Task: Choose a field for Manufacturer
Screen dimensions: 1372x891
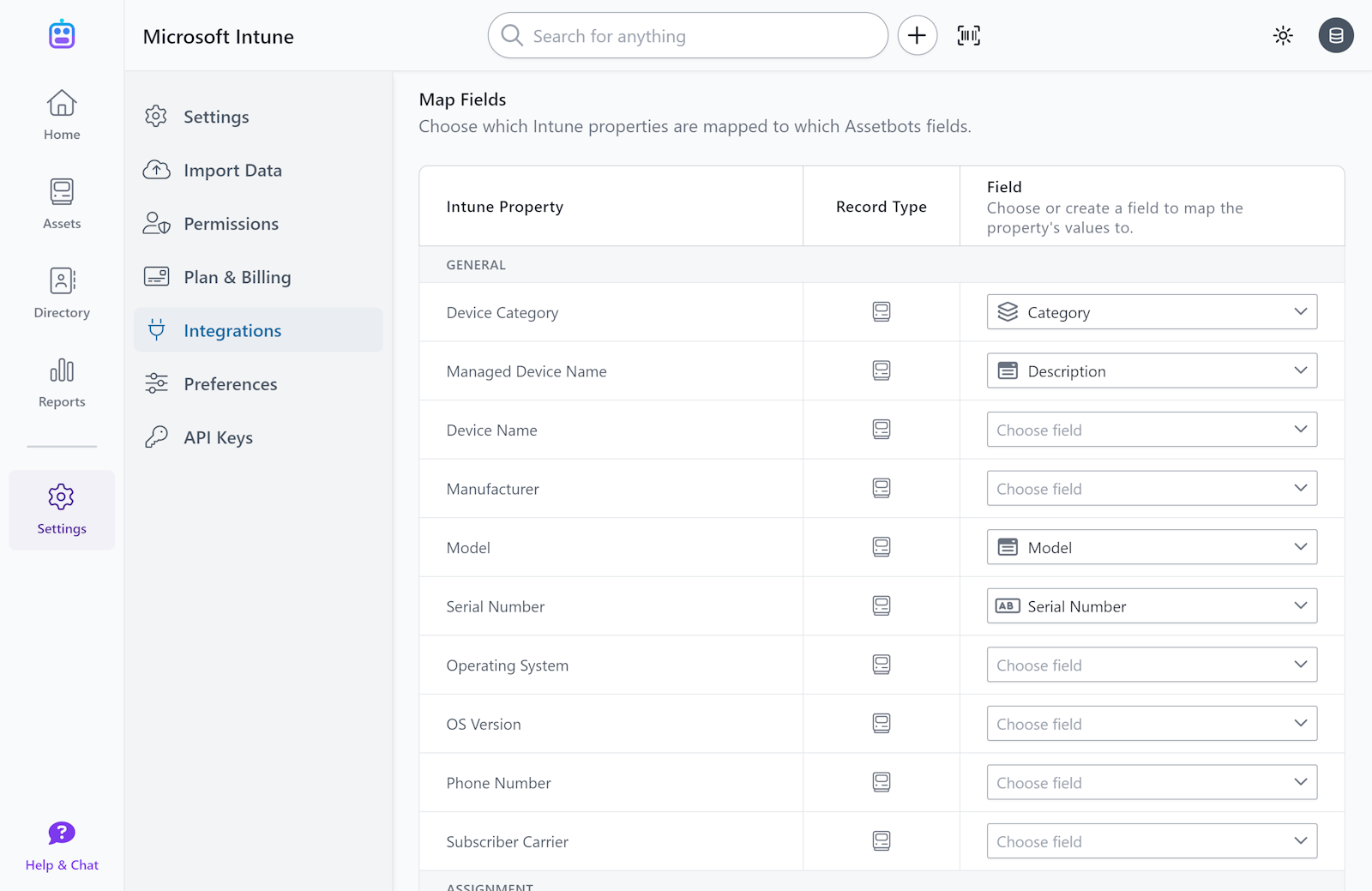Action: (x=1152, y=488)
